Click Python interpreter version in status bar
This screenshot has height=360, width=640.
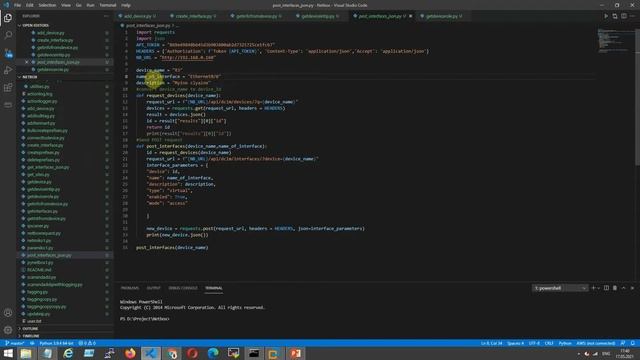tap(56, 343)
